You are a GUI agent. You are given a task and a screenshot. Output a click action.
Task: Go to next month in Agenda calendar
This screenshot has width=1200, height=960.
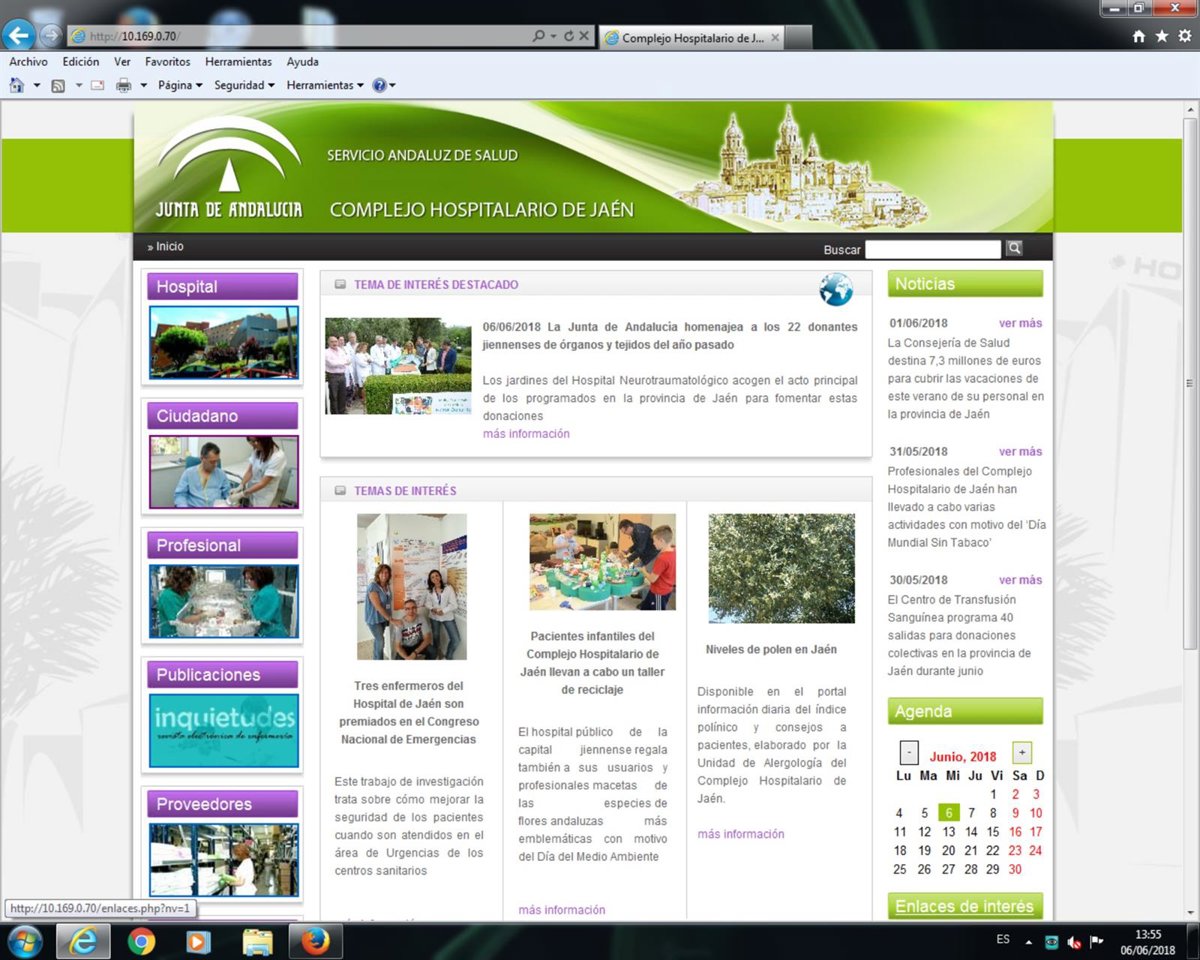pyautogui.click(x=1021, y=753)
